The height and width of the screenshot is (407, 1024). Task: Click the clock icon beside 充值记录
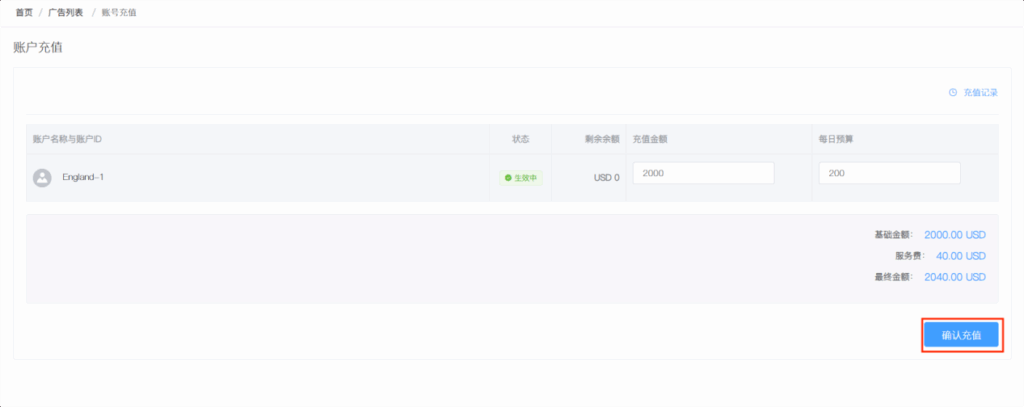click(953, 92)
